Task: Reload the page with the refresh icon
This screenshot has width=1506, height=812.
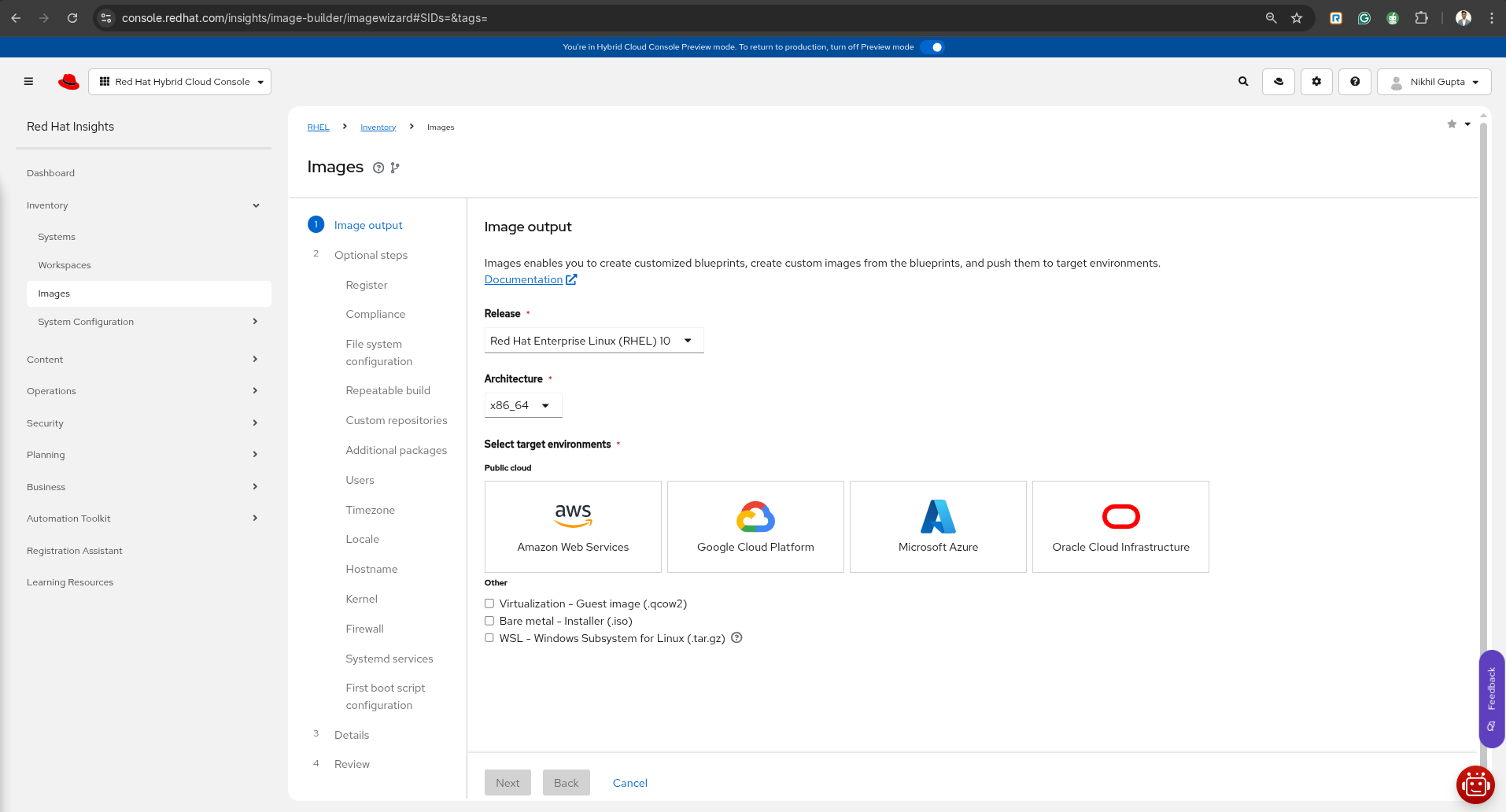Action: point(72,18)
